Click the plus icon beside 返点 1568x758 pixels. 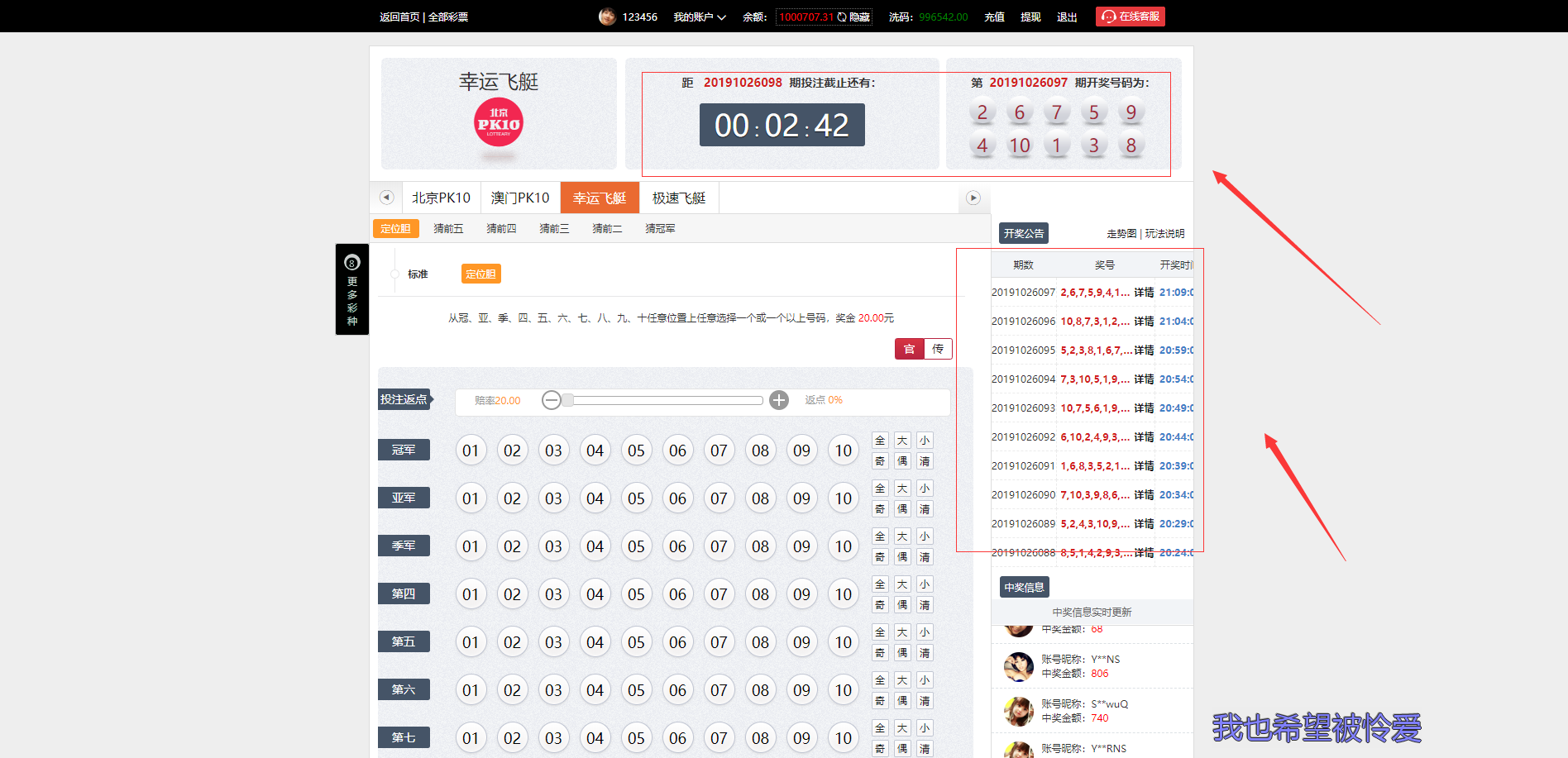point(779,400)
